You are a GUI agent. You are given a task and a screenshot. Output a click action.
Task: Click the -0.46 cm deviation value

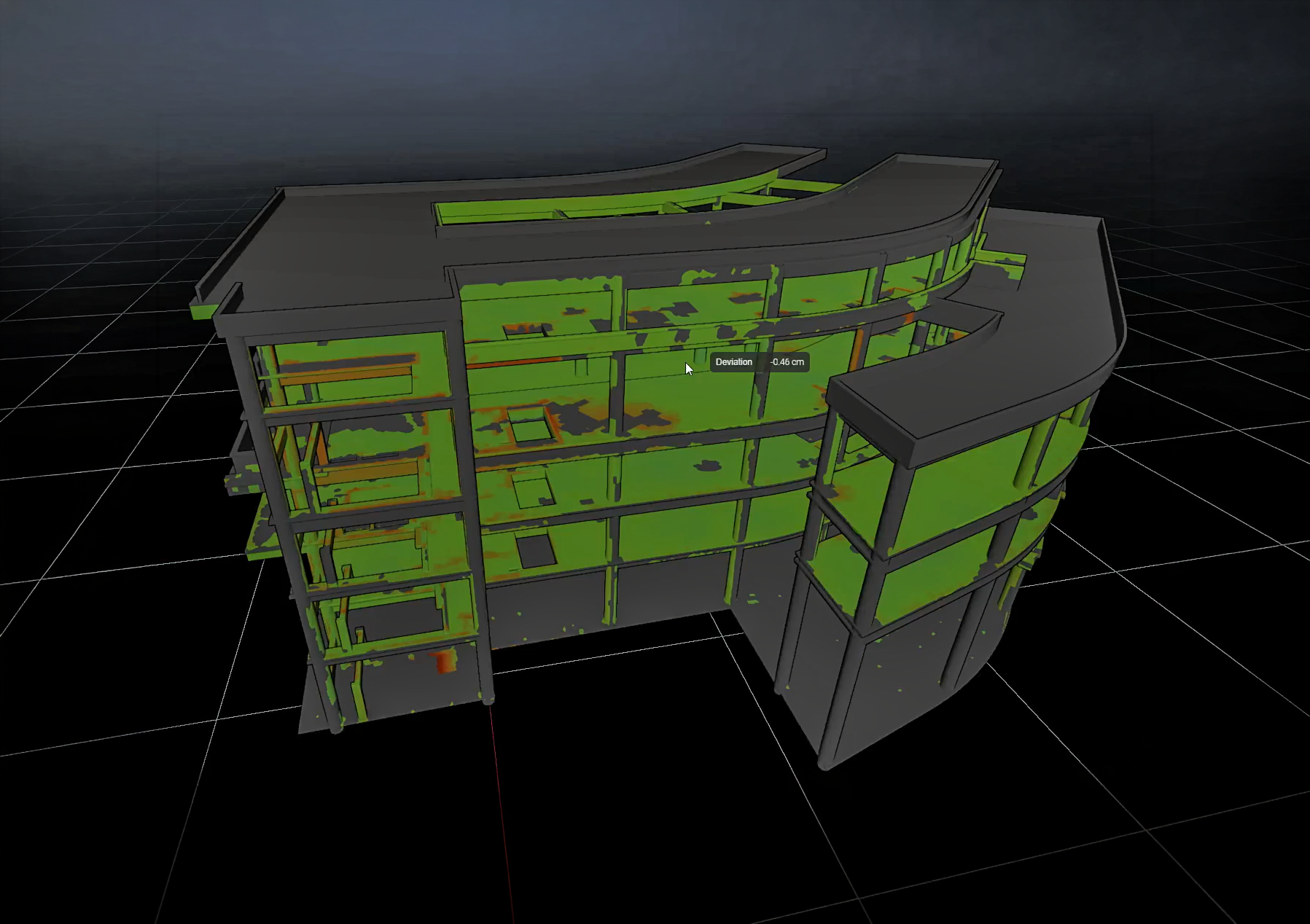pos(787,362)
